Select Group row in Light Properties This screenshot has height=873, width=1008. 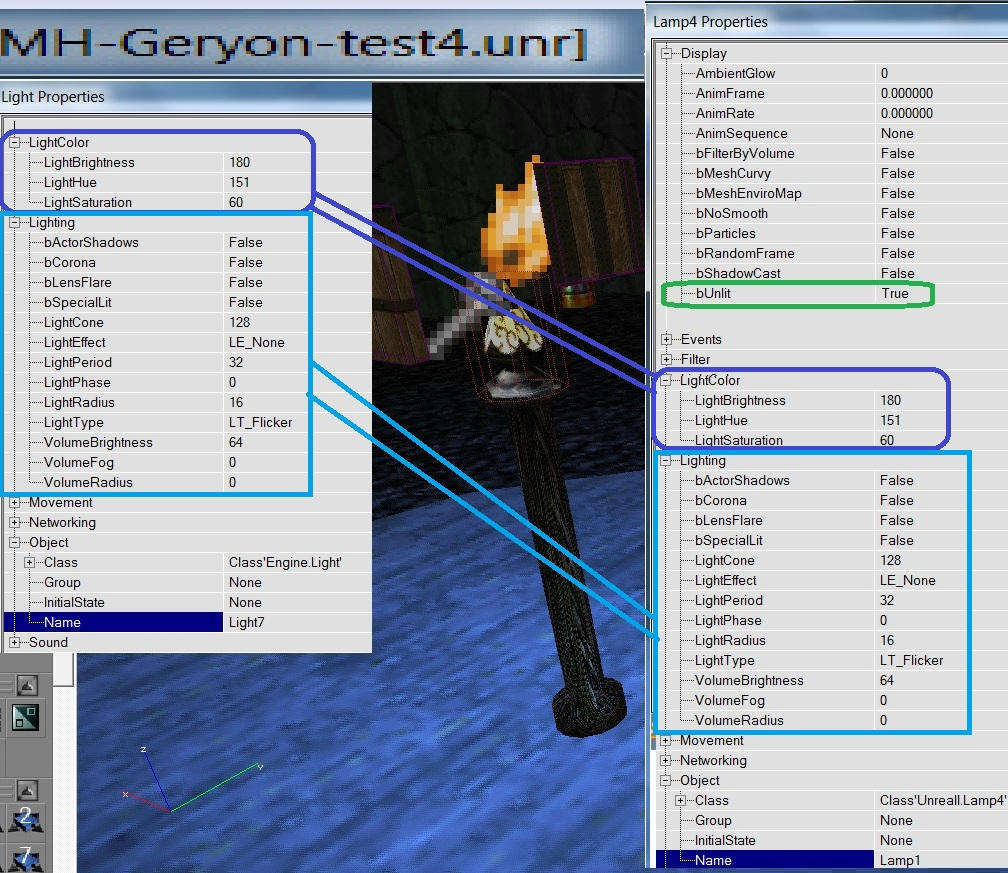pyautogui.click(x=188, y=582)
